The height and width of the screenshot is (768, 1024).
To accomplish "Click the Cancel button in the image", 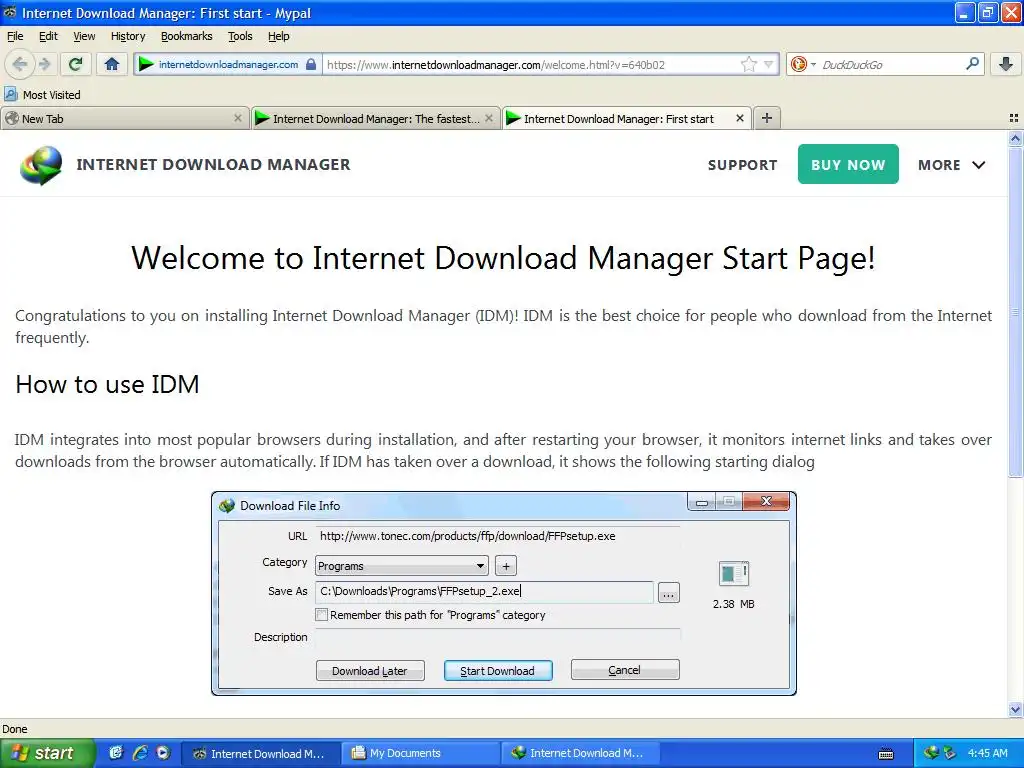I will 624,670.
